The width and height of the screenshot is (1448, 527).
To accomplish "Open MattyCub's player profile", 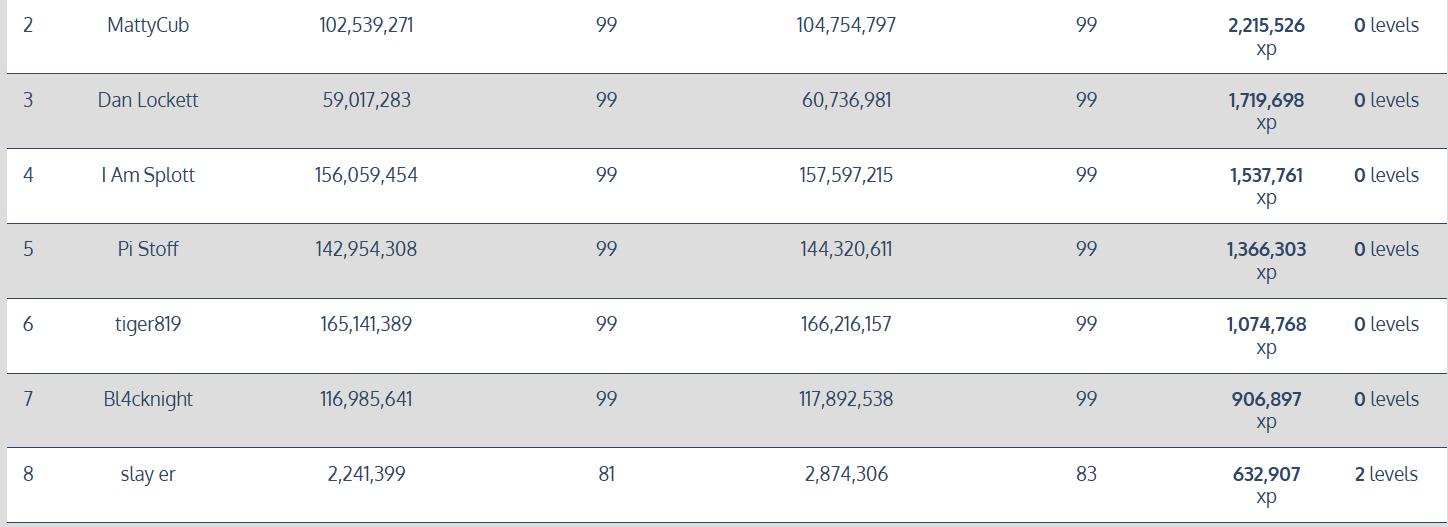I will coord(148,25).
